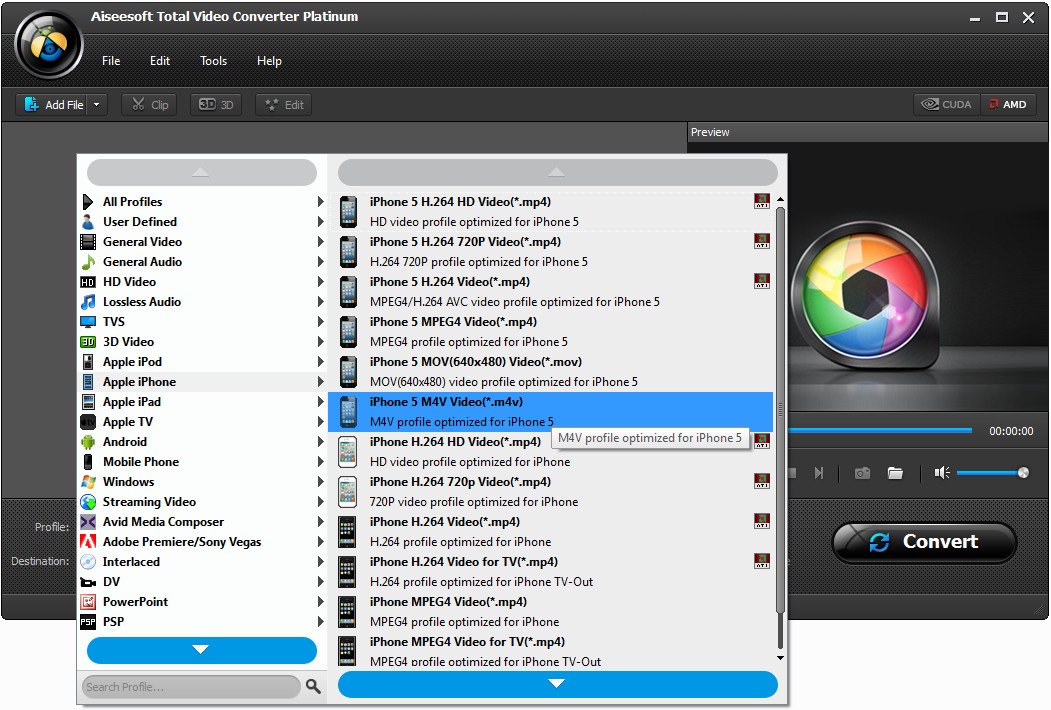Click ATI badge on iPhone 5 H.264 HD row
This screenshot has width=1051, height=710.
coord(762,201)
